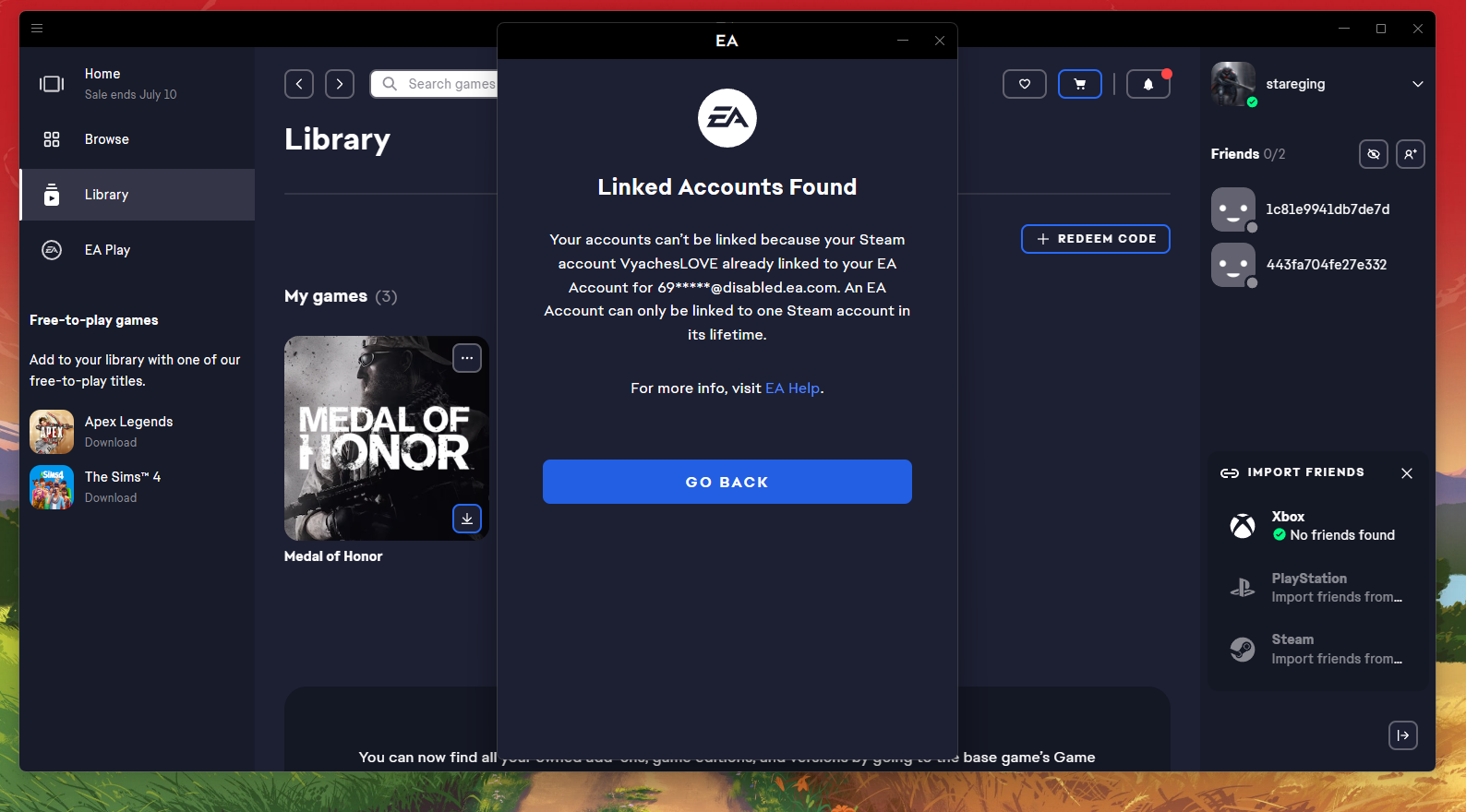Screen dimensions: 1466x812
Task: Close the EA dialog window
Action: coord(940,41)
